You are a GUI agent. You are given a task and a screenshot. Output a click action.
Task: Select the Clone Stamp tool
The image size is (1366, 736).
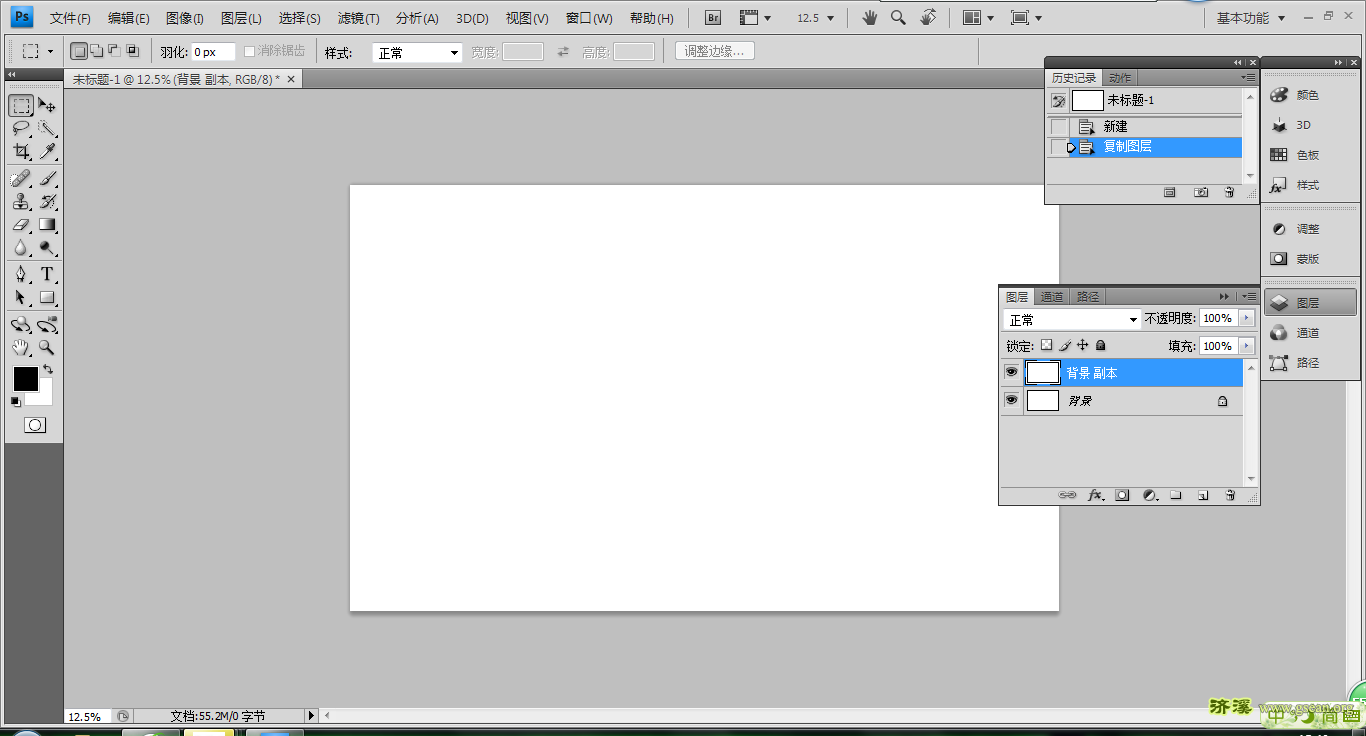click(21, 202)
